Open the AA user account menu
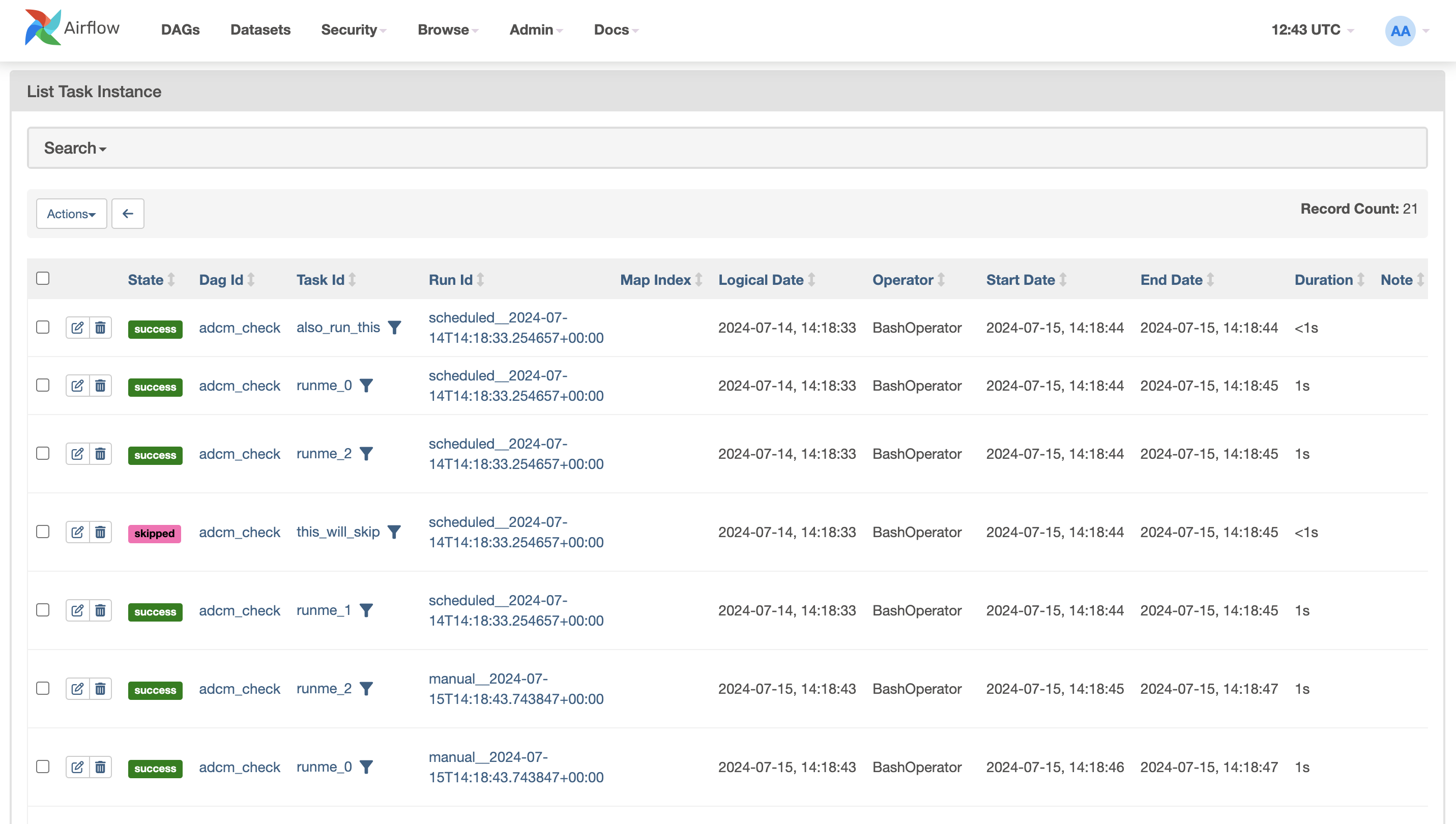This screenshot has height=824, width=1456. click(1399, 30)
